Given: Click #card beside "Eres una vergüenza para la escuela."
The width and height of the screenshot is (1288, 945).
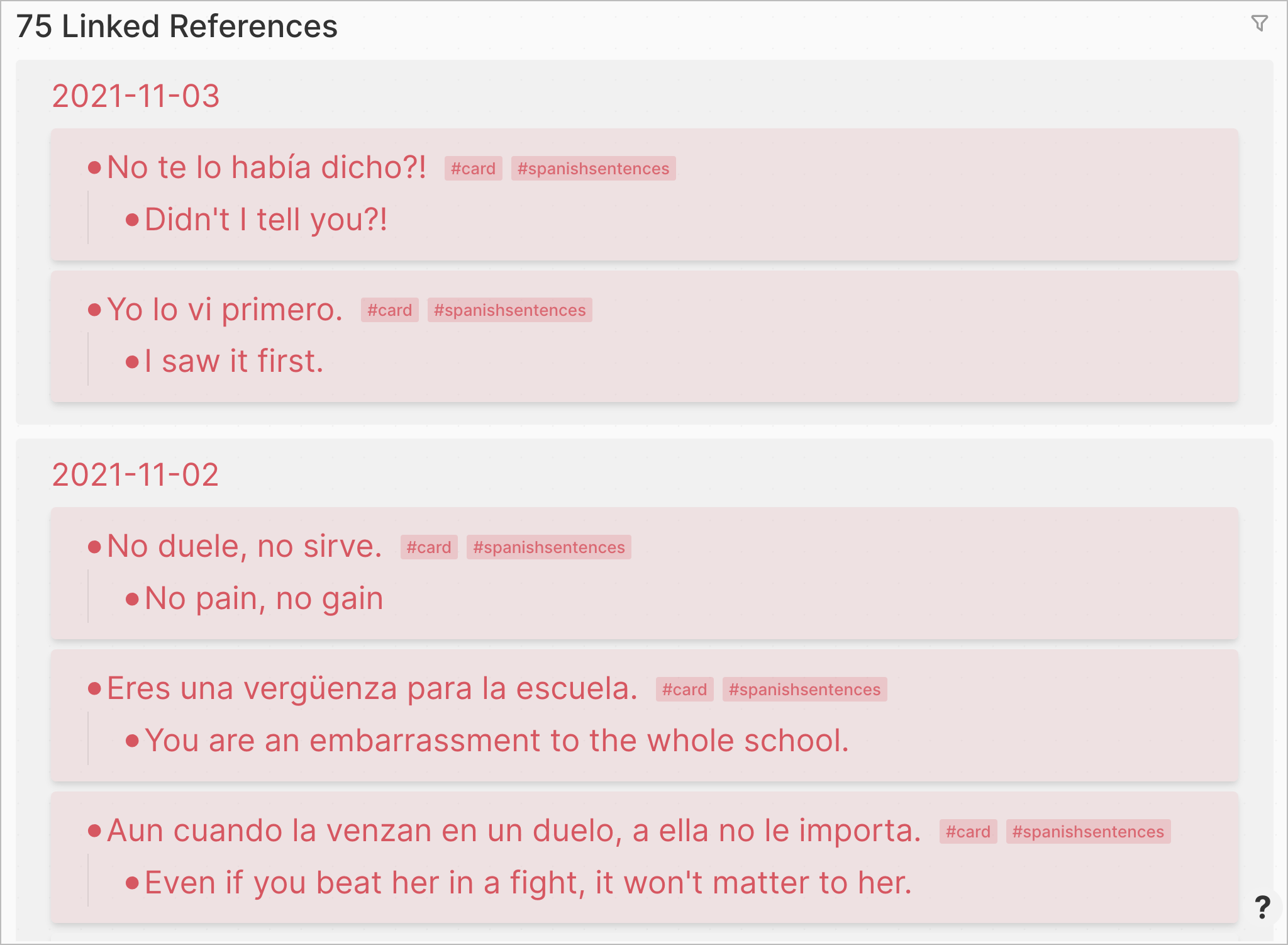Looking at the screenshot, I should (684, 689).
